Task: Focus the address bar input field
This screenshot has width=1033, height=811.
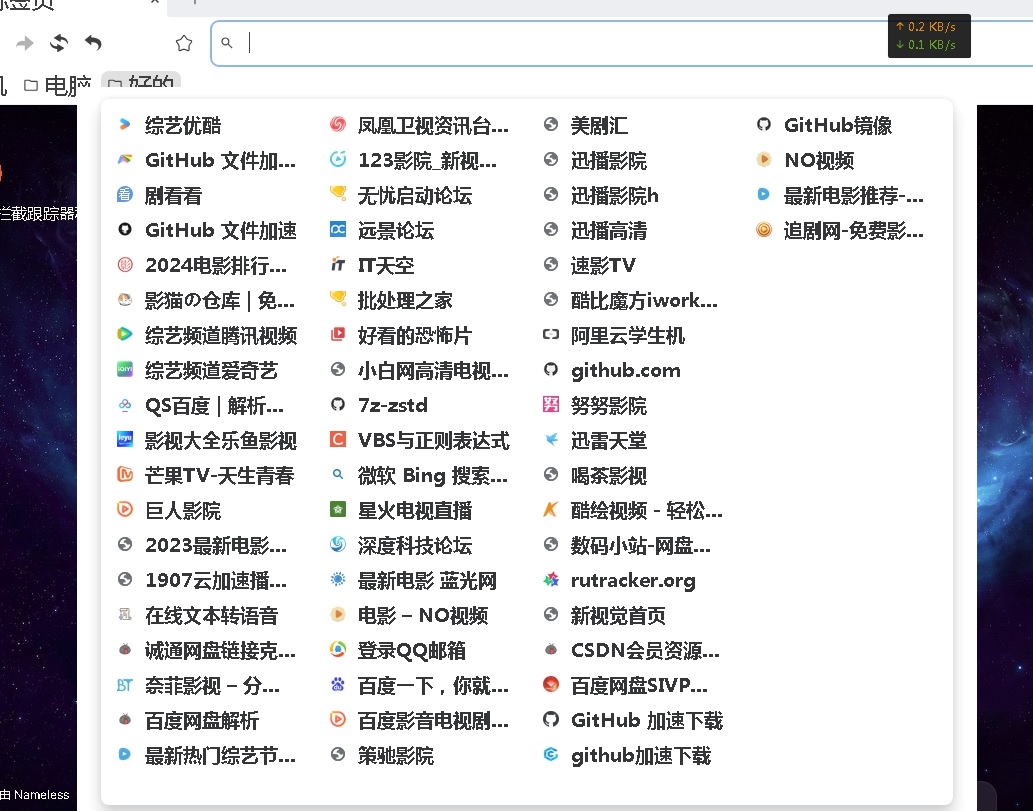Action: point(622,43)
